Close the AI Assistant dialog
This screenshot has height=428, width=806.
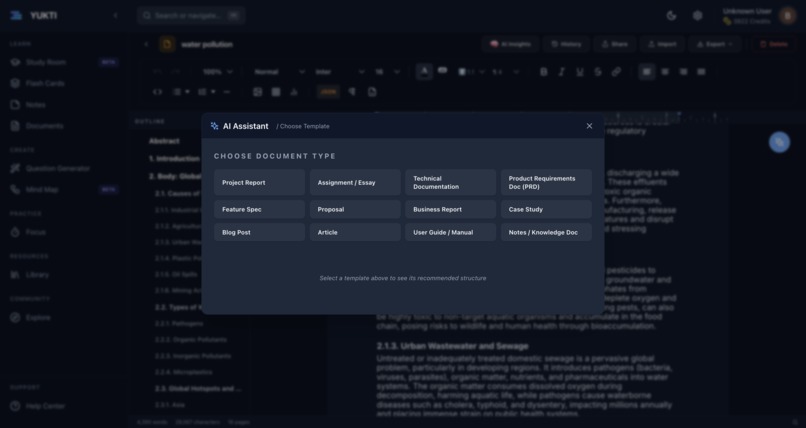tap(590, 126)
